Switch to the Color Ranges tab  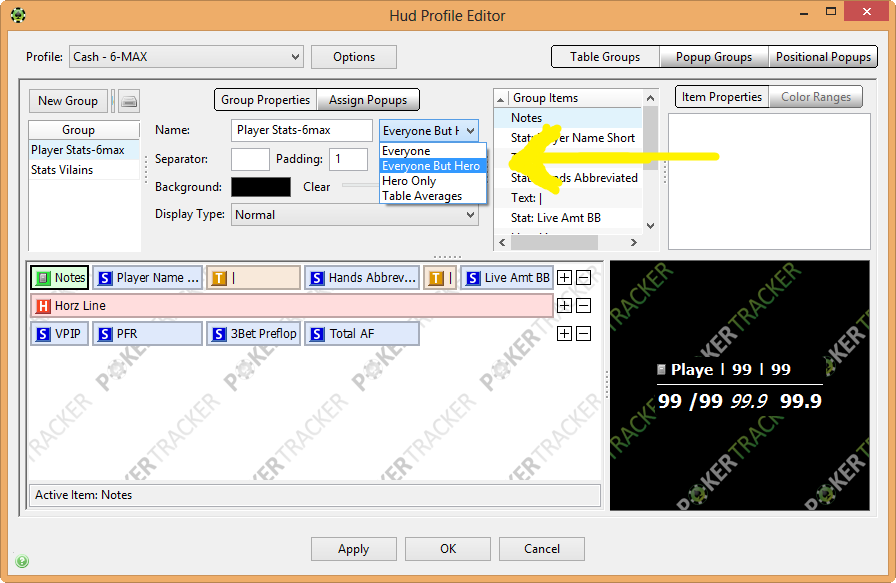click(x=815, y=97)
